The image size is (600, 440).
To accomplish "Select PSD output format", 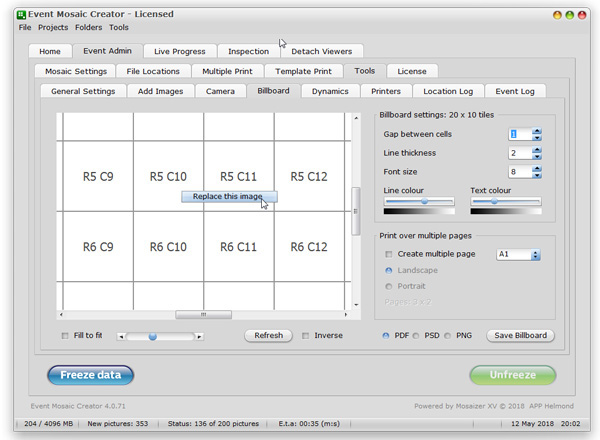I will pos(416,336).
